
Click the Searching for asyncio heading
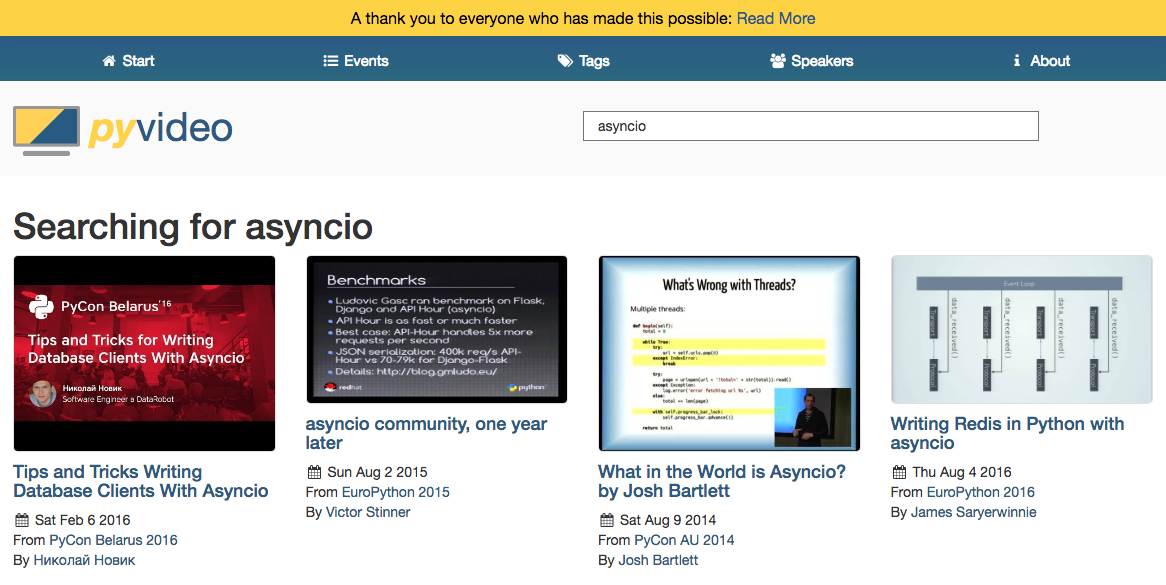point(193,227)
